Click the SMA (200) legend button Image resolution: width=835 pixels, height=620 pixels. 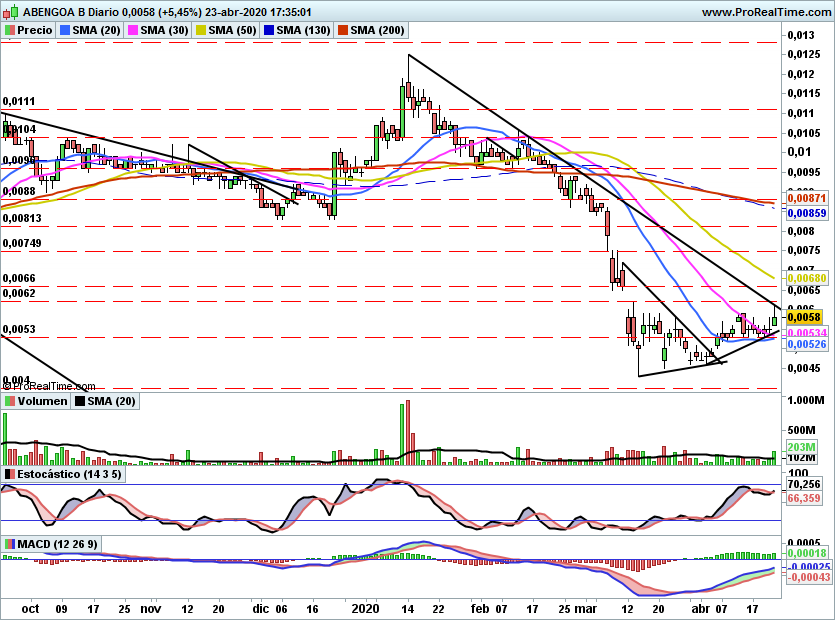[371, 30]
